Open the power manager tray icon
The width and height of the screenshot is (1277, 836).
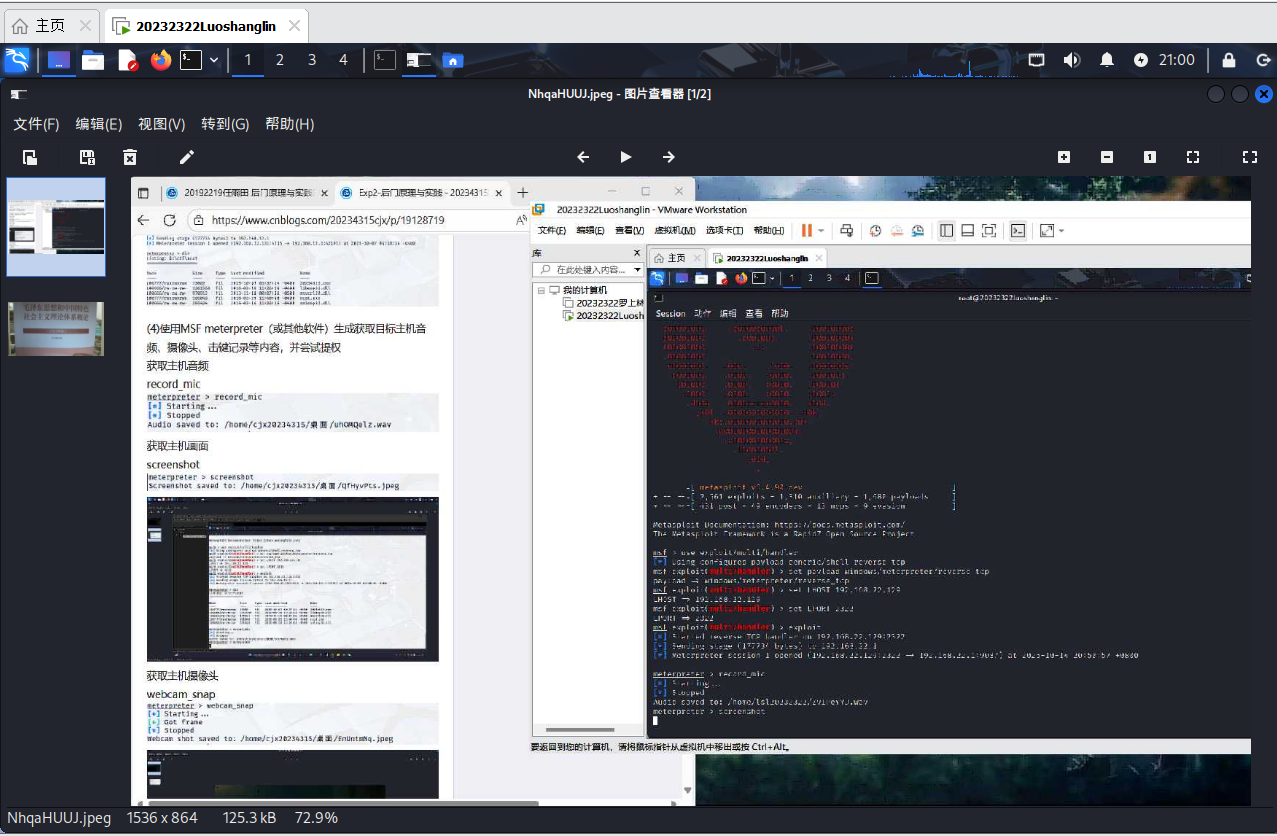click(1141, 60)
